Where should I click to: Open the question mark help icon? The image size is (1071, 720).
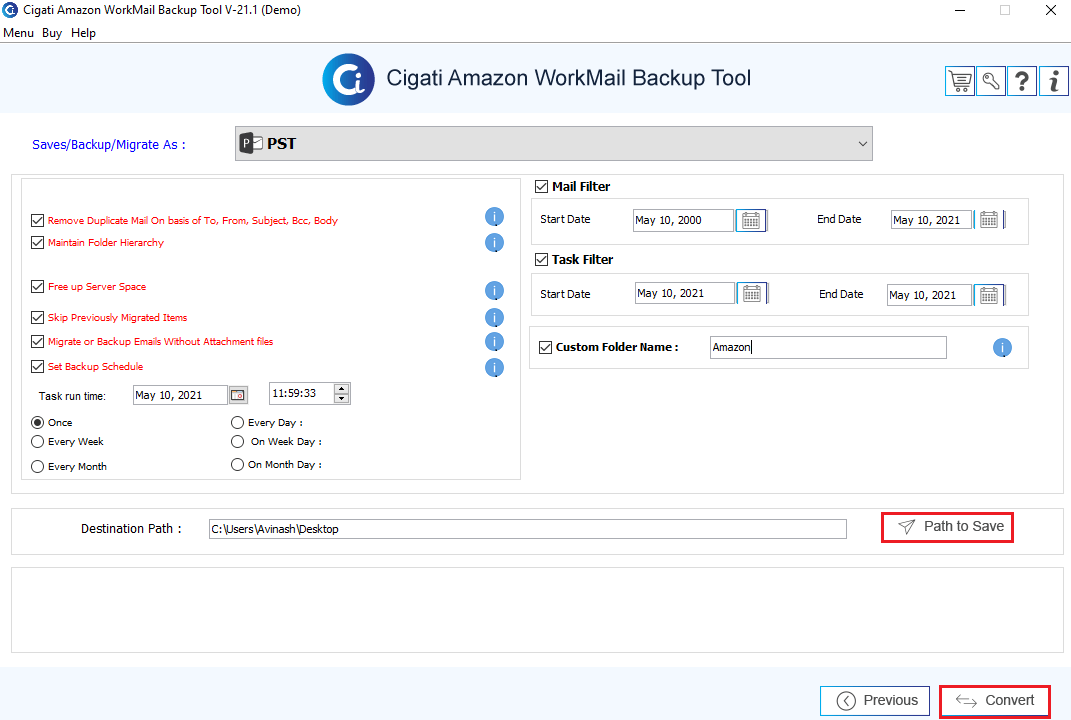pos(1022,81)
